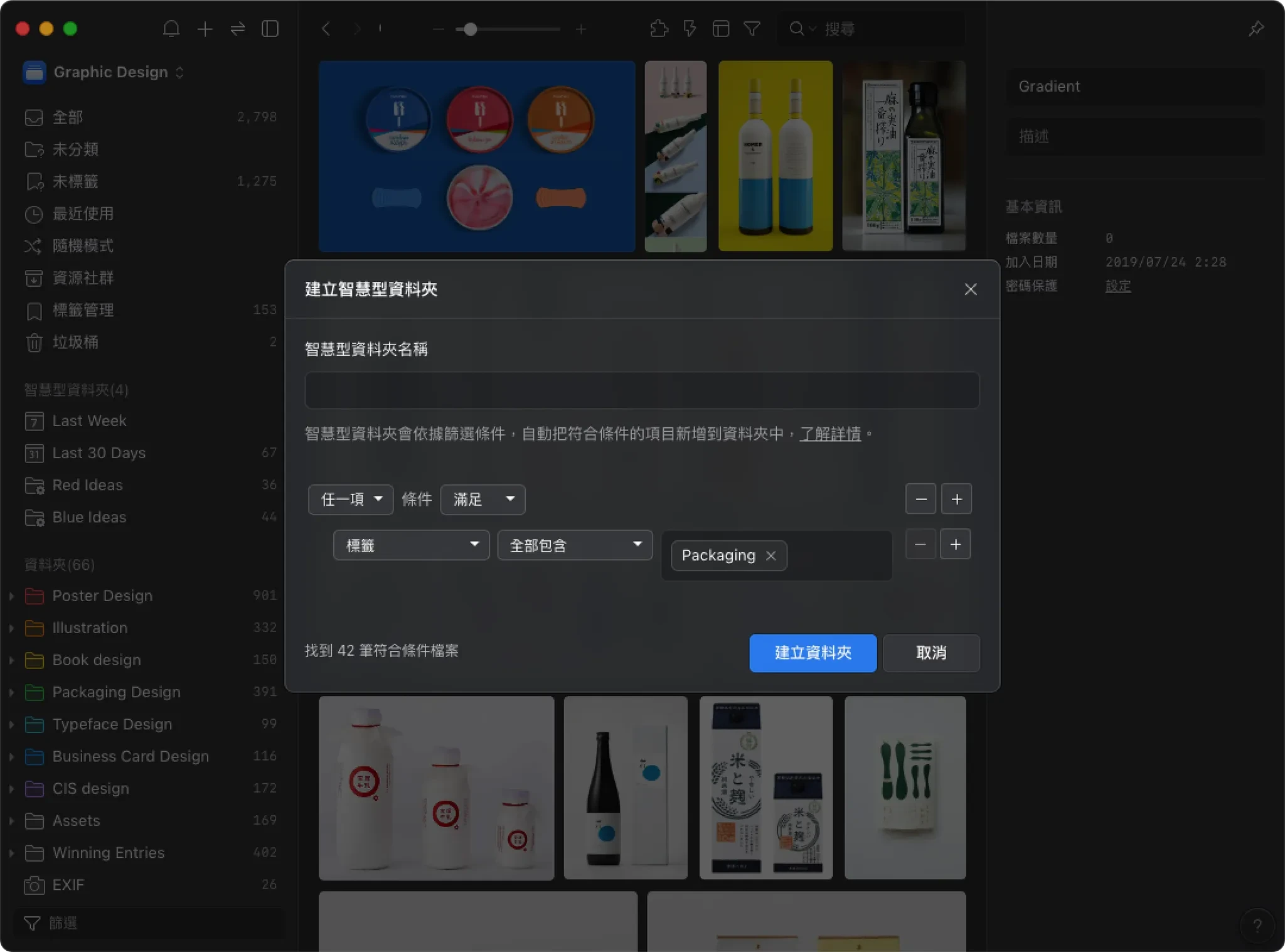Click the 建立資料夾 button
1285x952 pixels.
(x=813, y=653)
